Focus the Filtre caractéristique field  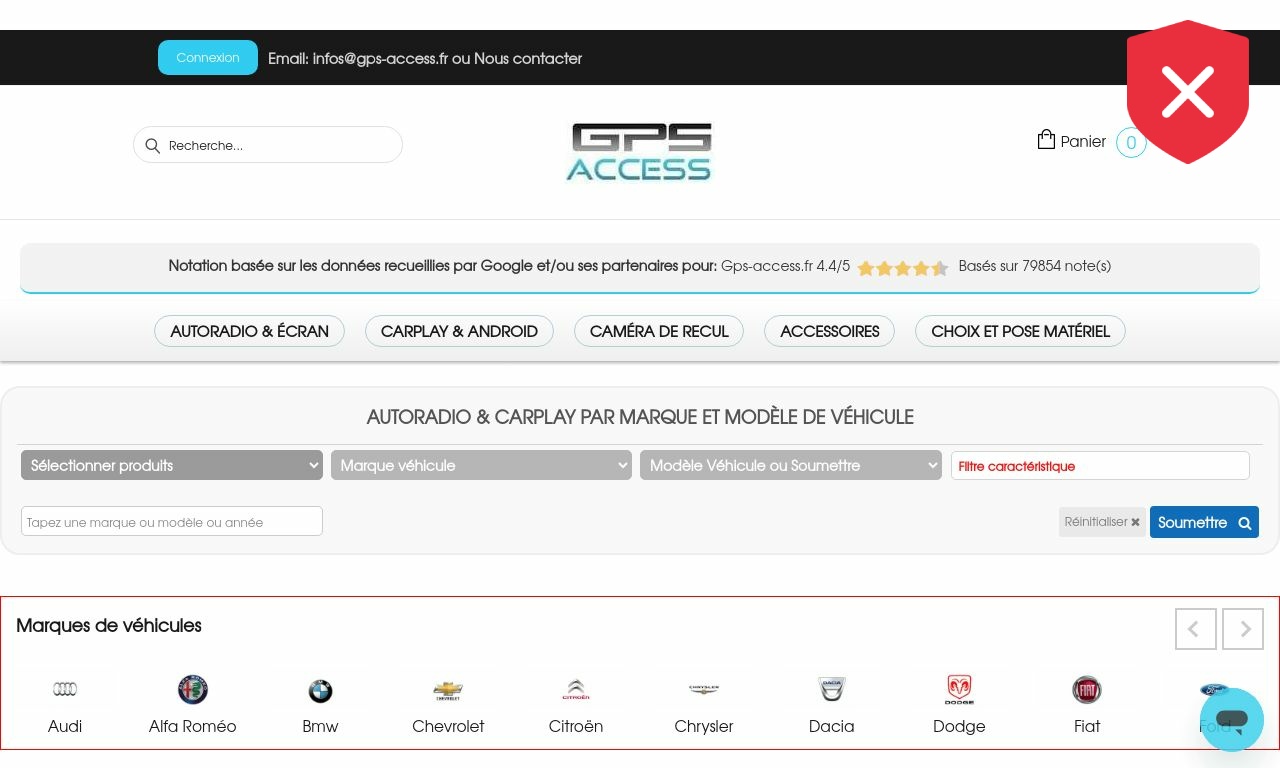pyautogui.click(x=1100, y=466)
